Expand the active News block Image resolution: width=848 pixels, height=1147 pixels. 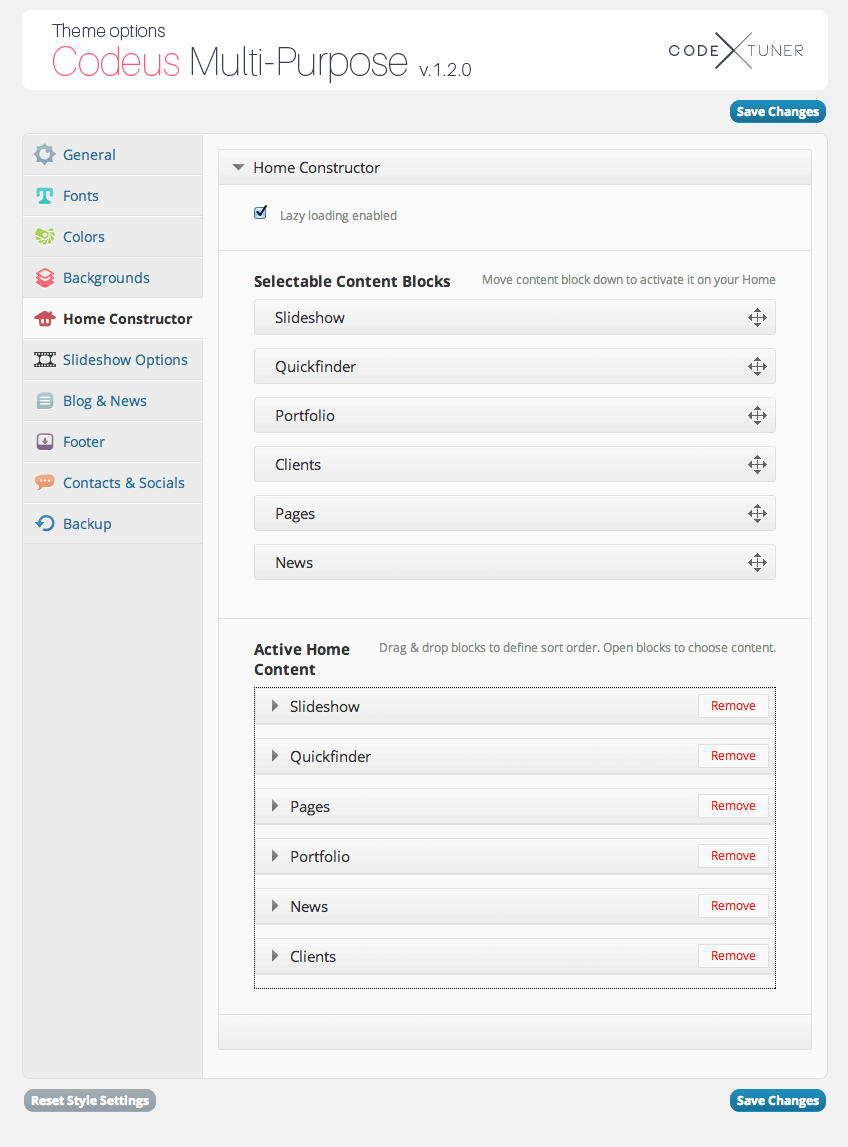tap(274, 906)
